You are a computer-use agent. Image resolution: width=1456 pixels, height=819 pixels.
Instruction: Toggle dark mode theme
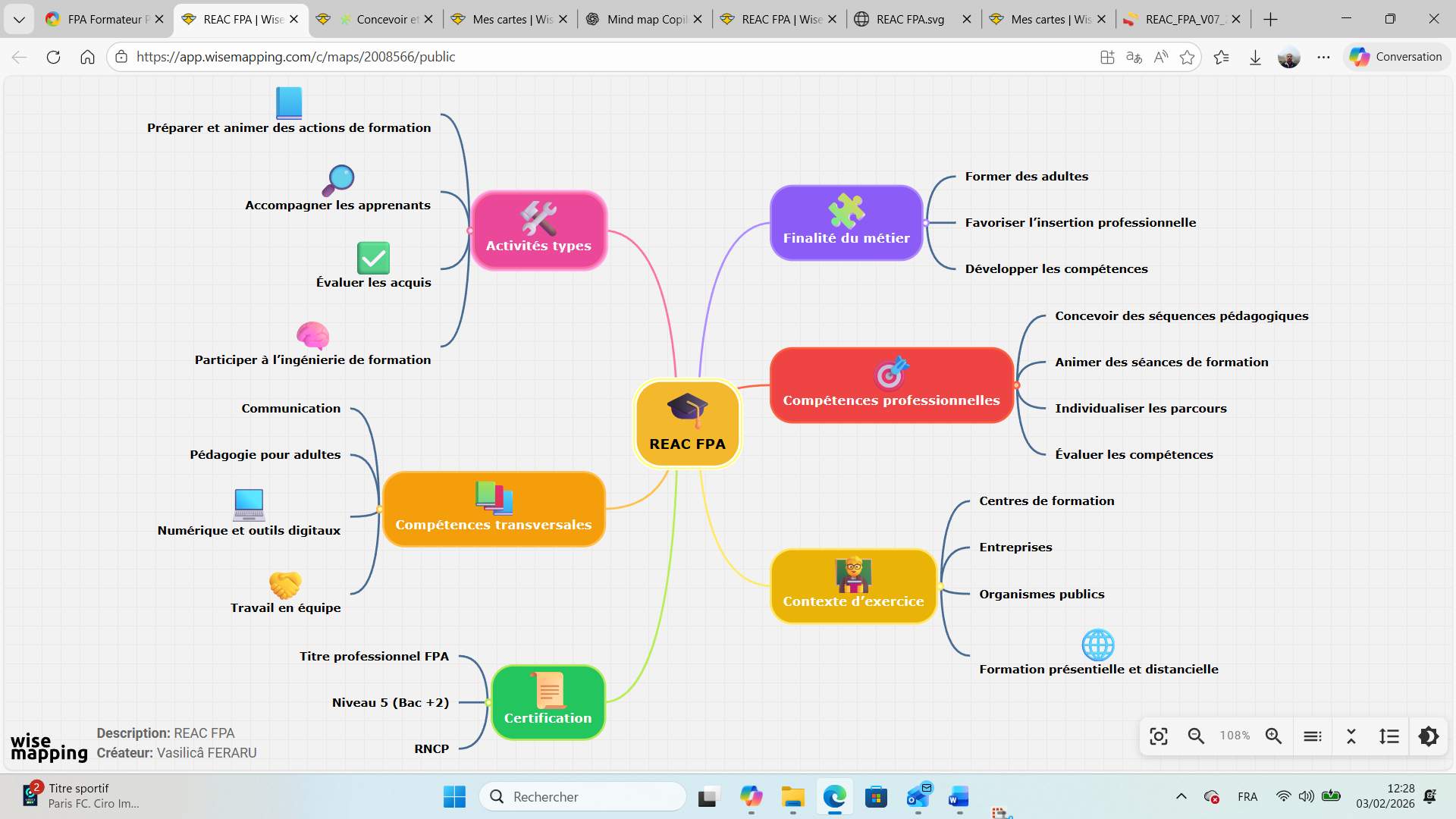click(1429, 736)
